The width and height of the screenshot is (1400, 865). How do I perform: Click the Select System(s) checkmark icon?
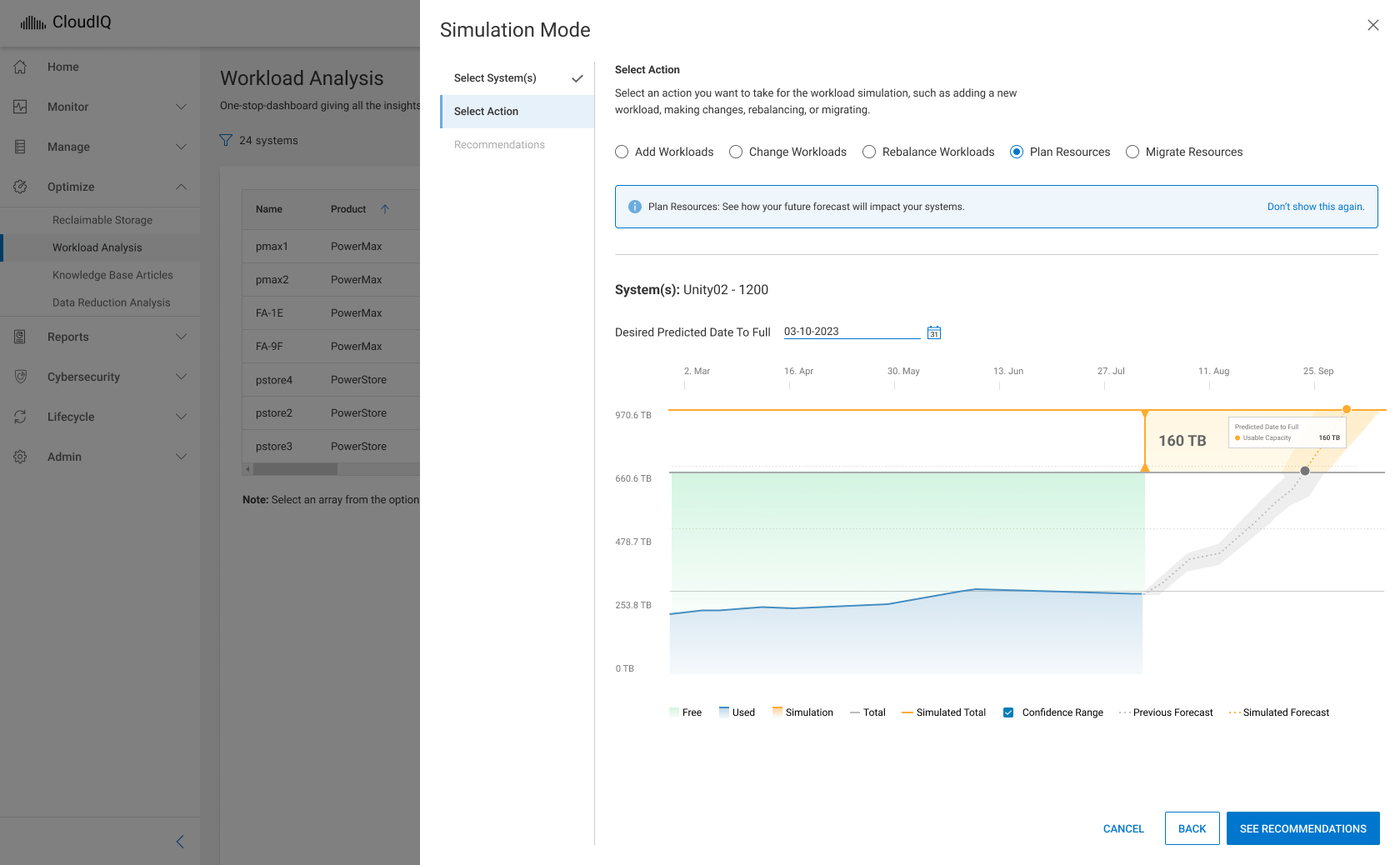coord(577,78)
